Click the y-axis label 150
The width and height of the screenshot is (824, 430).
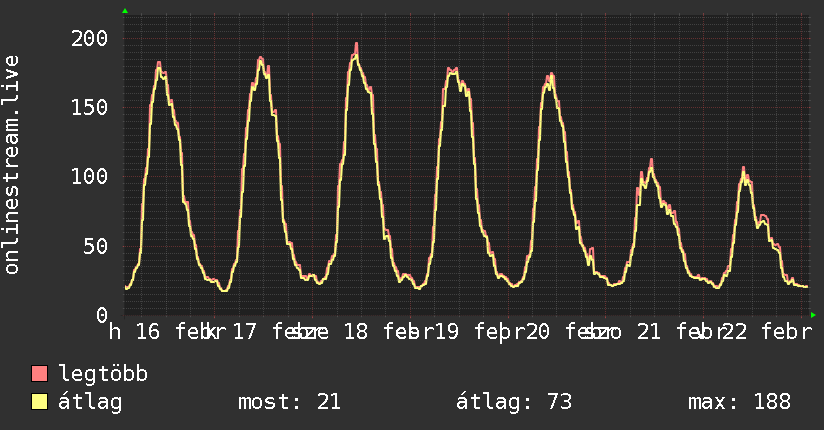click(x=89, y=107)
